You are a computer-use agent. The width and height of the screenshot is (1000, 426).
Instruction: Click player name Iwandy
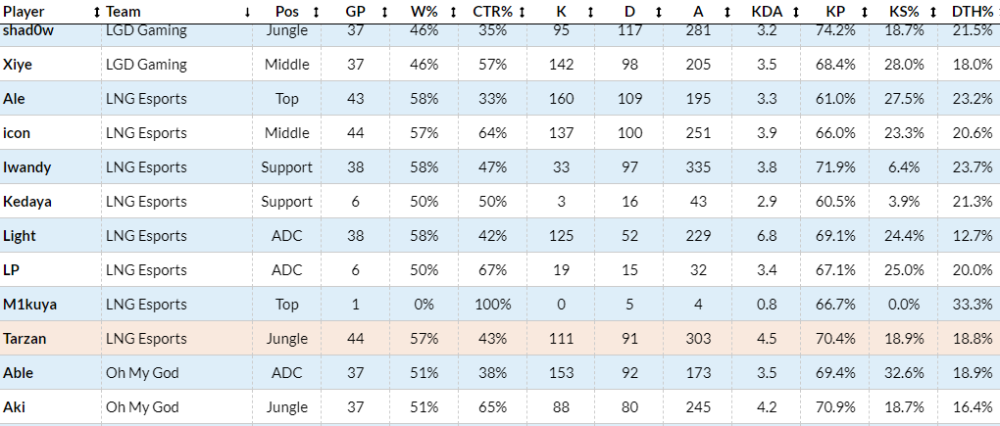coord(27,167)
